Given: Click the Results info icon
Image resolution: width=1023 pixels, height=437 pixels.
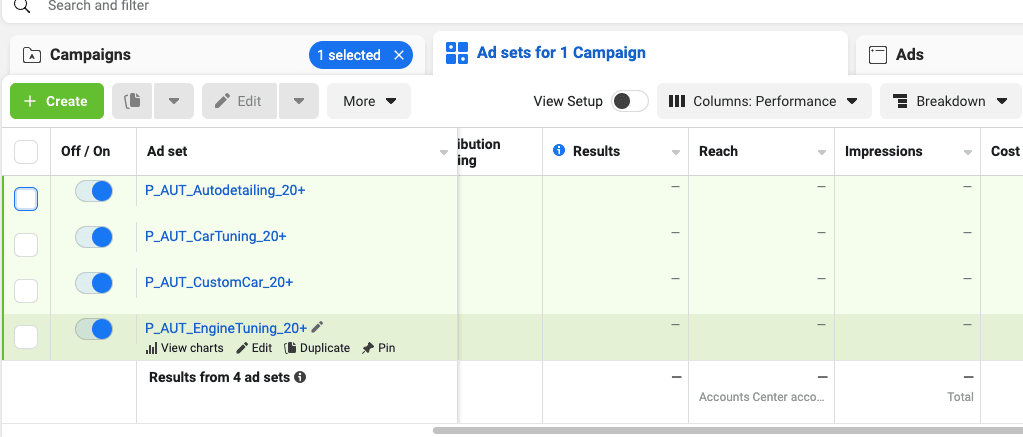Looking at the screenshot, I should 559,151.
